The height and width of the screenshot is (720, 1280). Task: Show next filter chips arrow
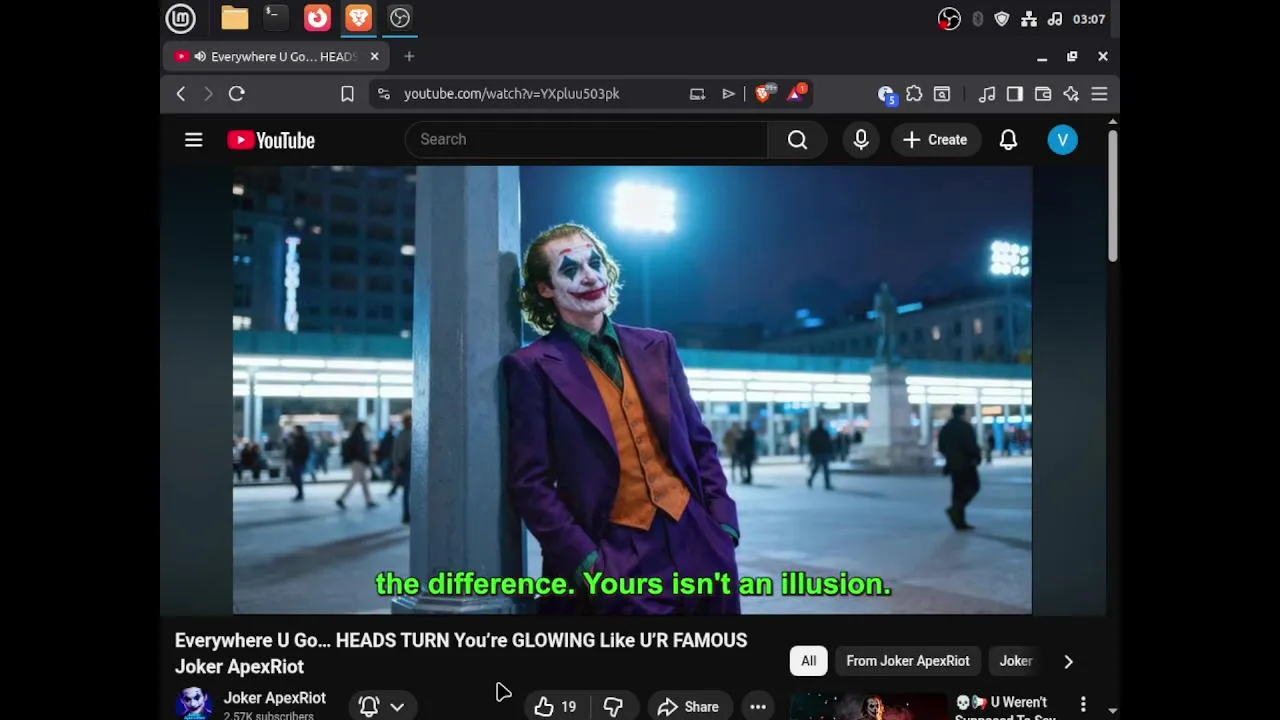(x=1068, y=661)
